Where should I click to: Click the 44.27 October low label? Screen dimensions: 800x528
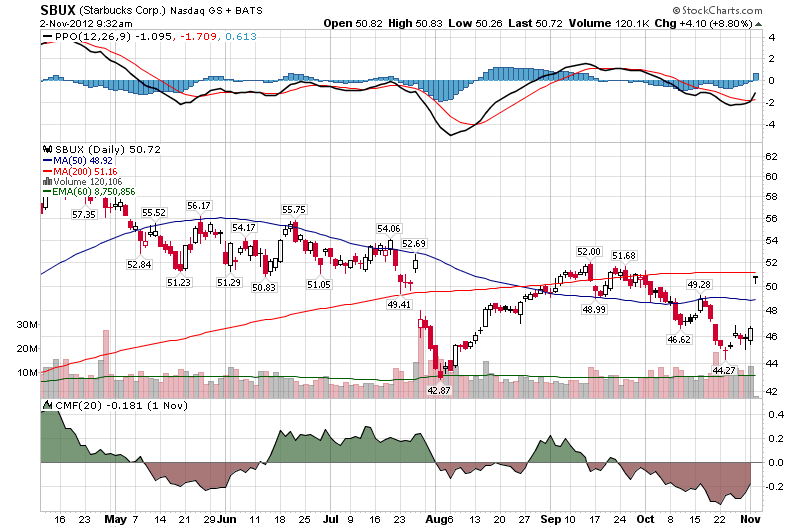(x=724, y=370)
